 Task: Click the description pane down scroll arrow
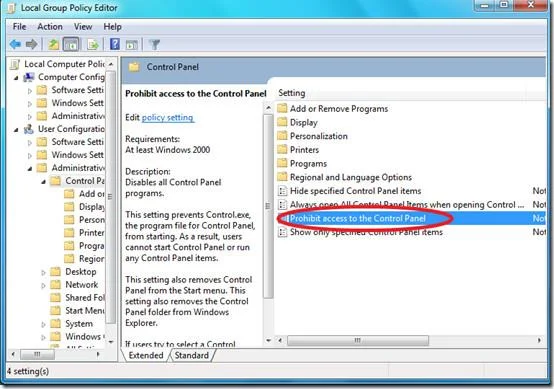(x=268, y=341)
